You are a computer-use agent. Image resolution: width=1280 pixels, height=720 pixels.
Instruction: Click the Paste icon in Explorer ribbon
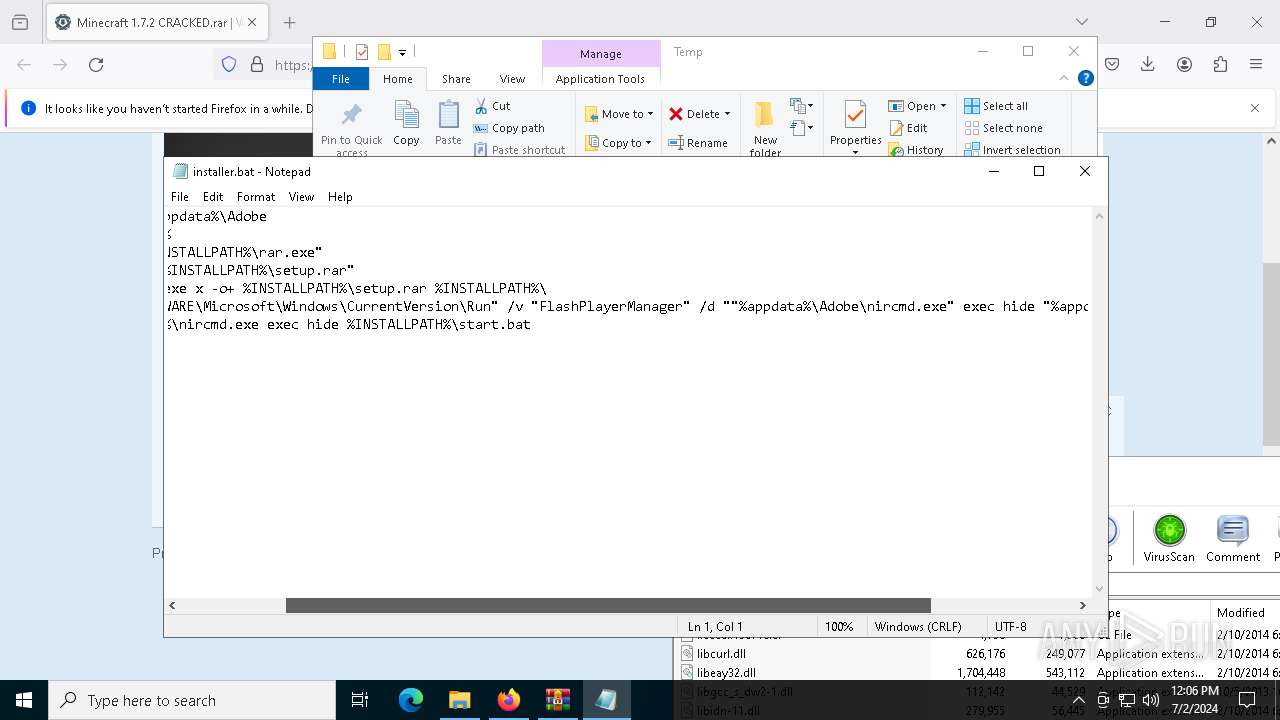click(x=448, y=115)
